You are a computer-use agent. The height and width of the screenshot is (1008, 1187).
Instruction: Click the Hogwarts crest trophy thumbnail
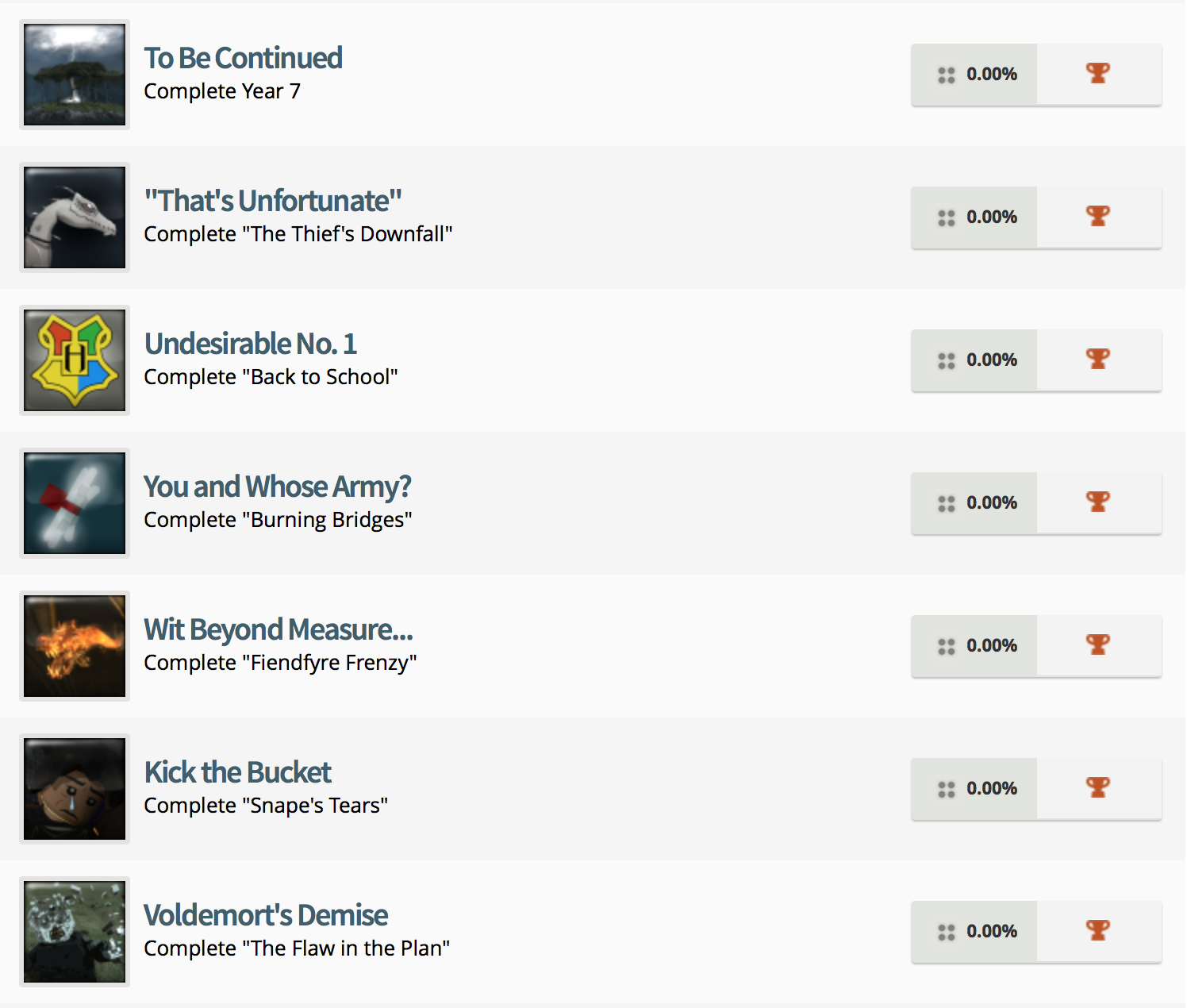point(75,360)
